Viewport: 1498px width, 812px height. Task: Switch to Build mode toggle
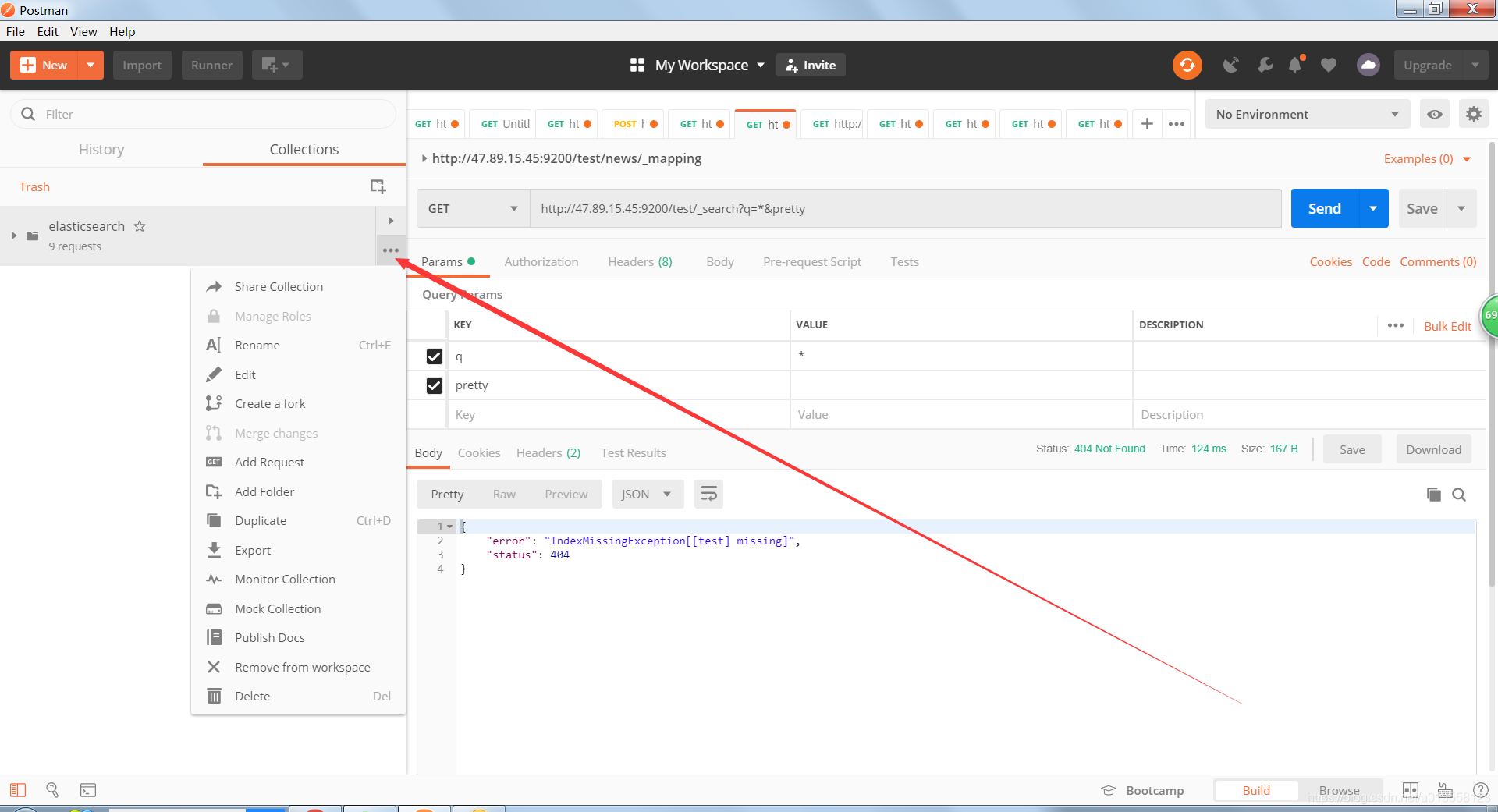click(x=1256, y=790)
